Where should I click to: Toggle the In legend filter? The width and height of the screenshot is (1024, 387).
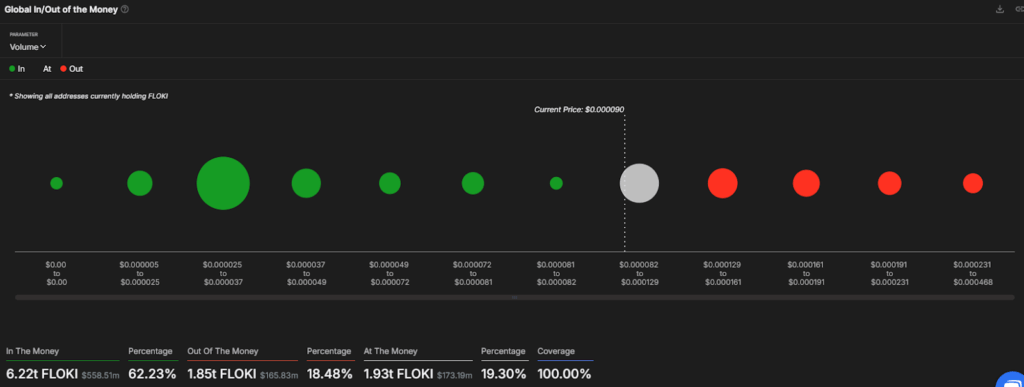(18, 69)
